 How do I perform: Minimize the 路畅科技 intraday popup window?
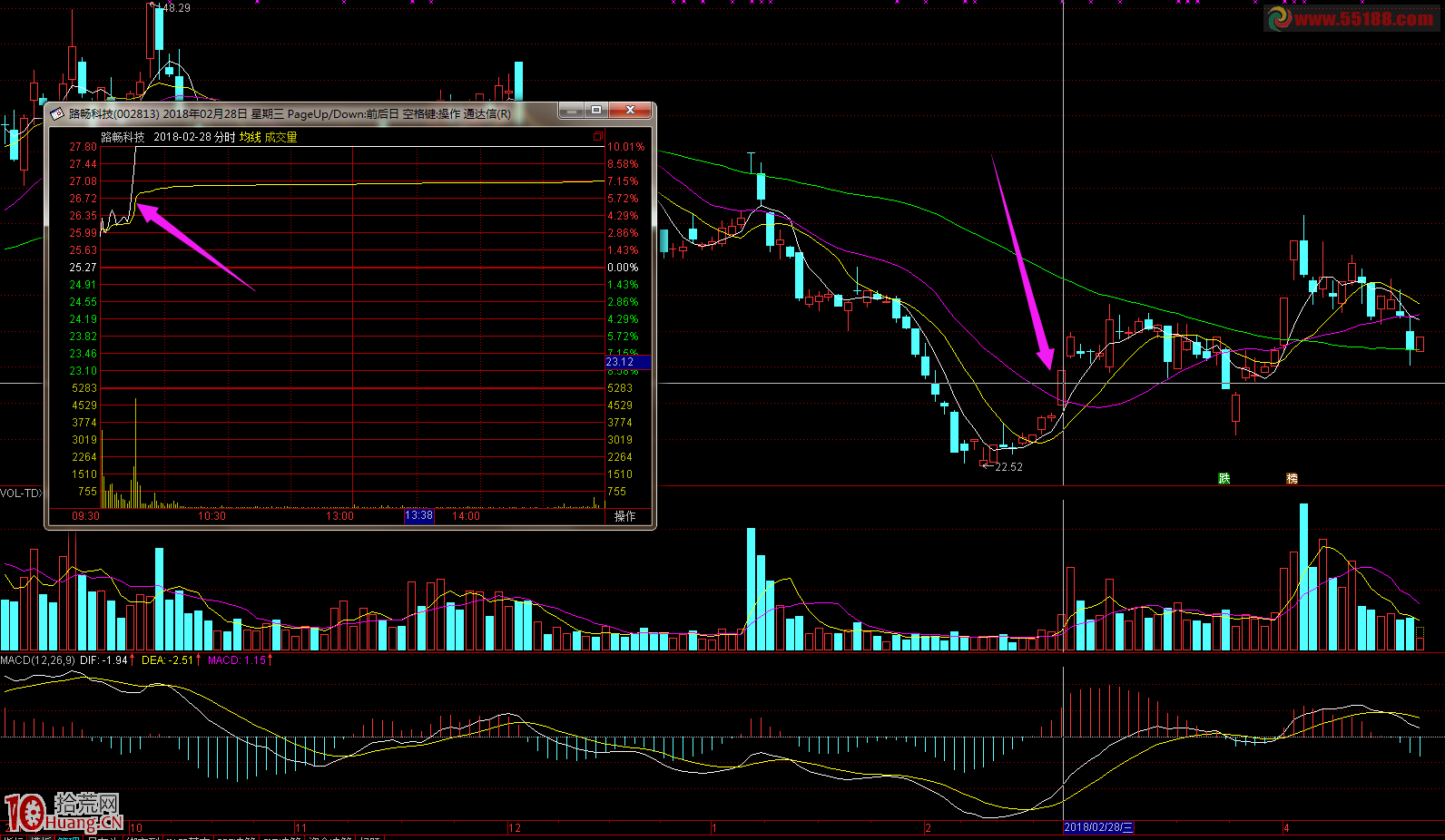[x=571, y=111]
